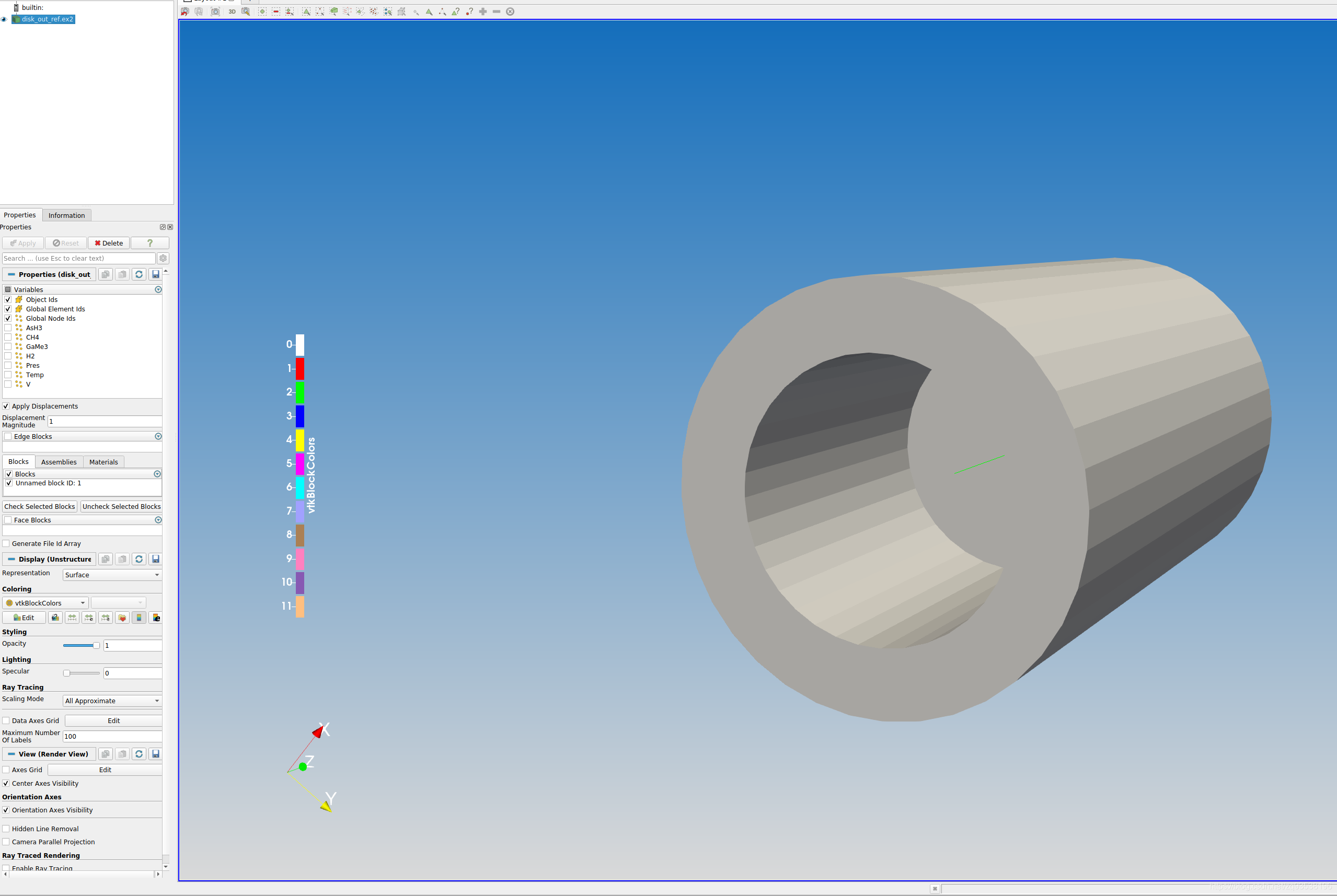This screenshot has width=1337, height=896.
Task: Enable Camera Parallel Projection
Action: [x=6, y=841]
